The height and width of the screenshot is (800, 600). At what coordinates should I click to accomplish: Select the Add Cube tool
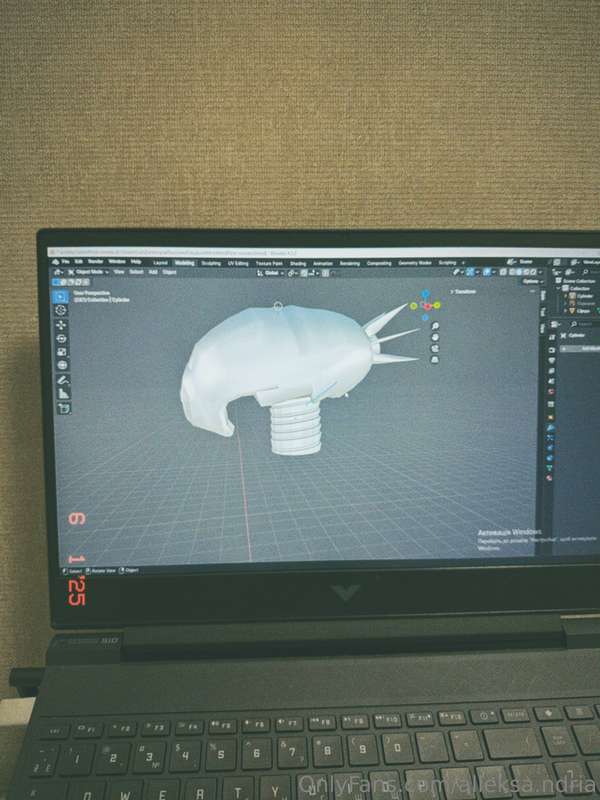[x=64, y=407]
